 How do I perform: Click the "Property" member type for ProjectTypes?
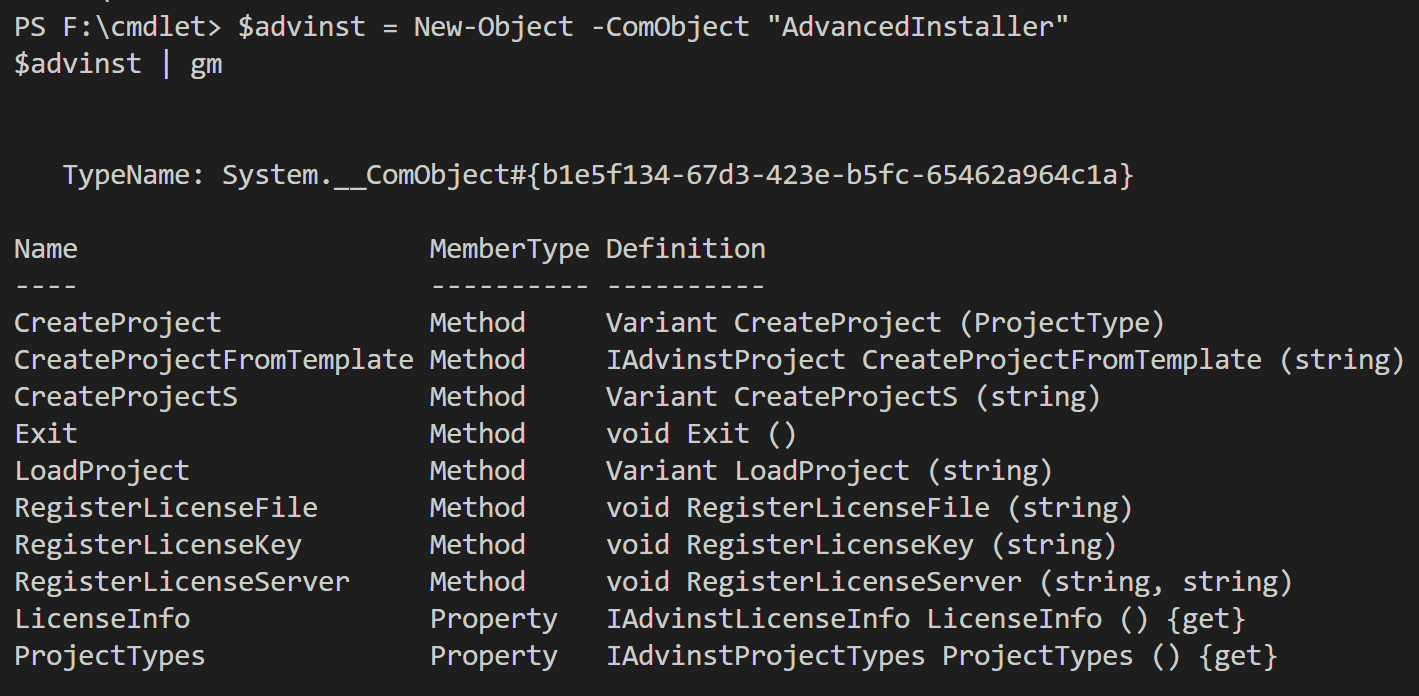(493, 656)
